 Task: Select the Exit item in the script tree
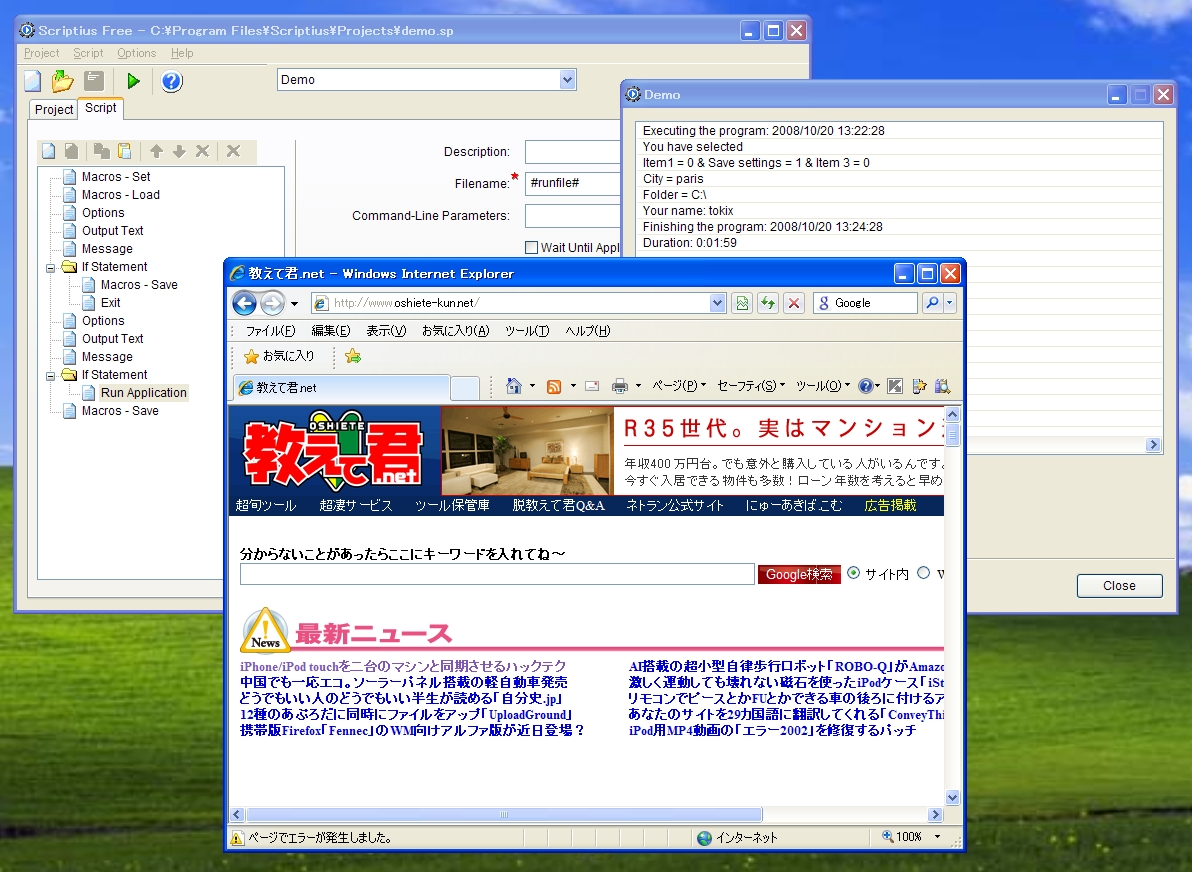(111, 303)
